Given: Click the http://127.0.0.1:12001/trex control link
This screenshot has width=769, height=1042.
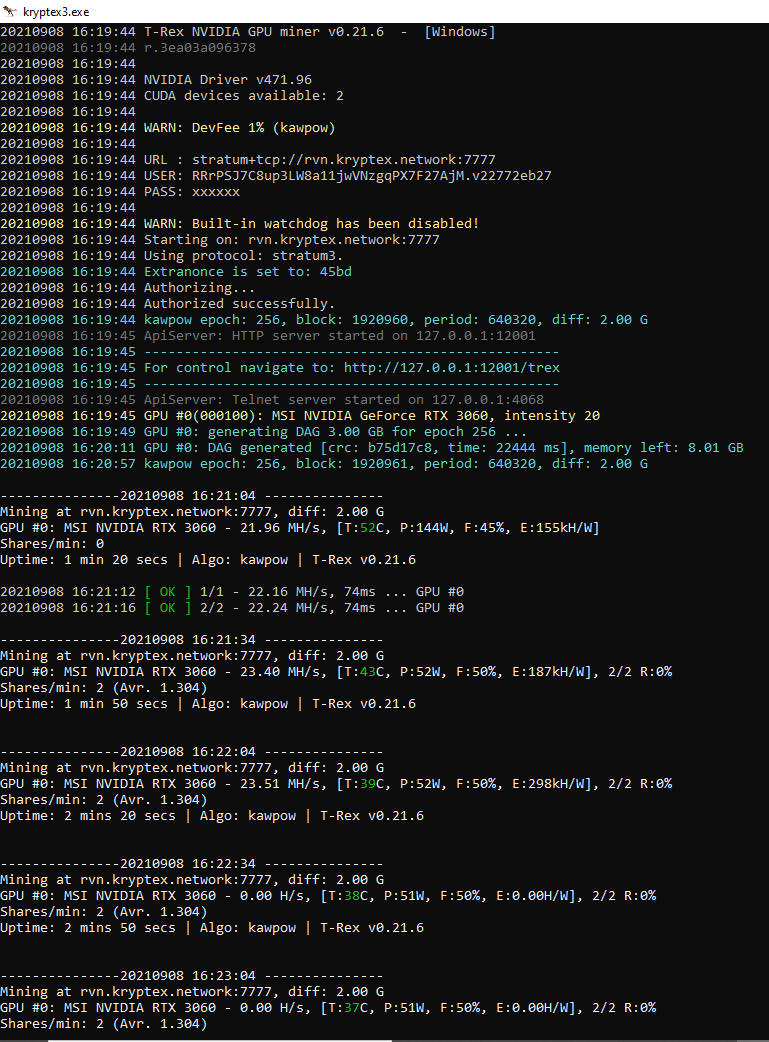Looking at the screenshot, I should (x=452, y=367).
